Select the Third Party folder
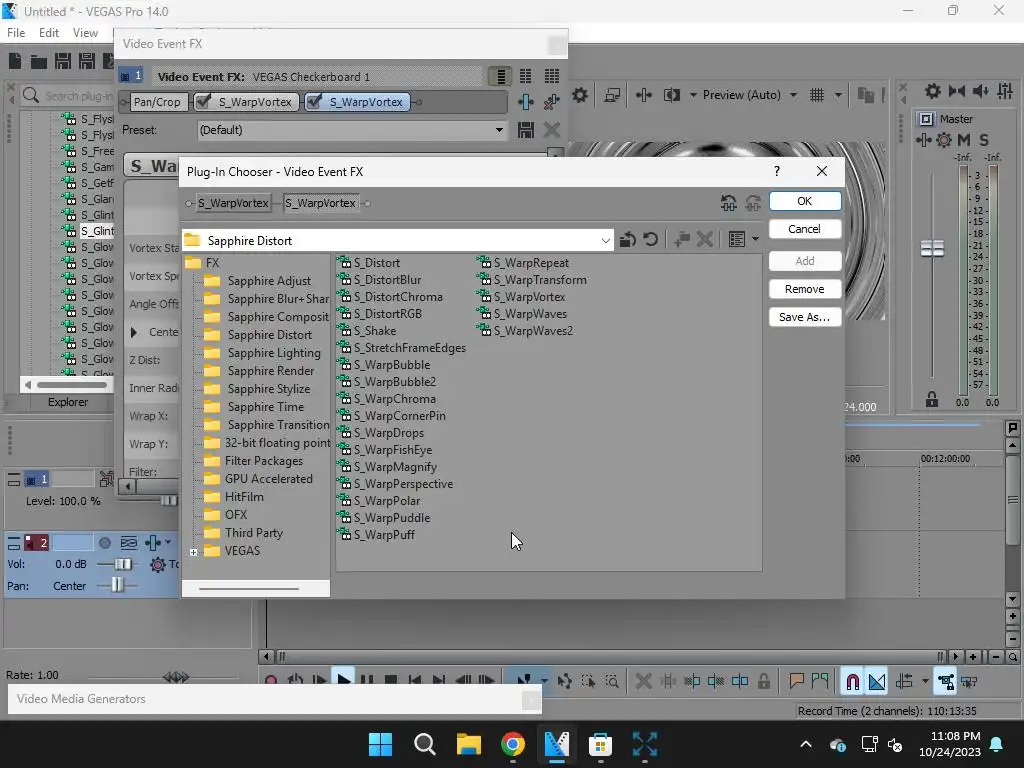 point(254,533)
